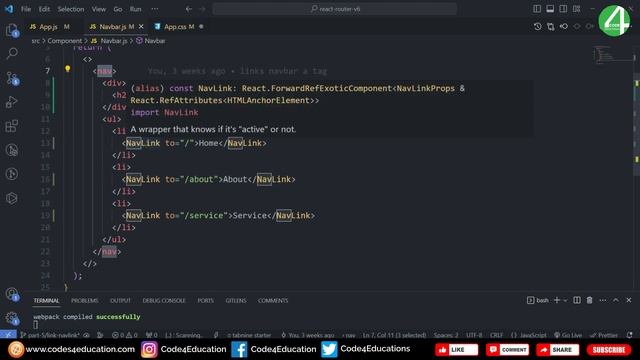Click the editor minimap

click(x=612, y=56)
